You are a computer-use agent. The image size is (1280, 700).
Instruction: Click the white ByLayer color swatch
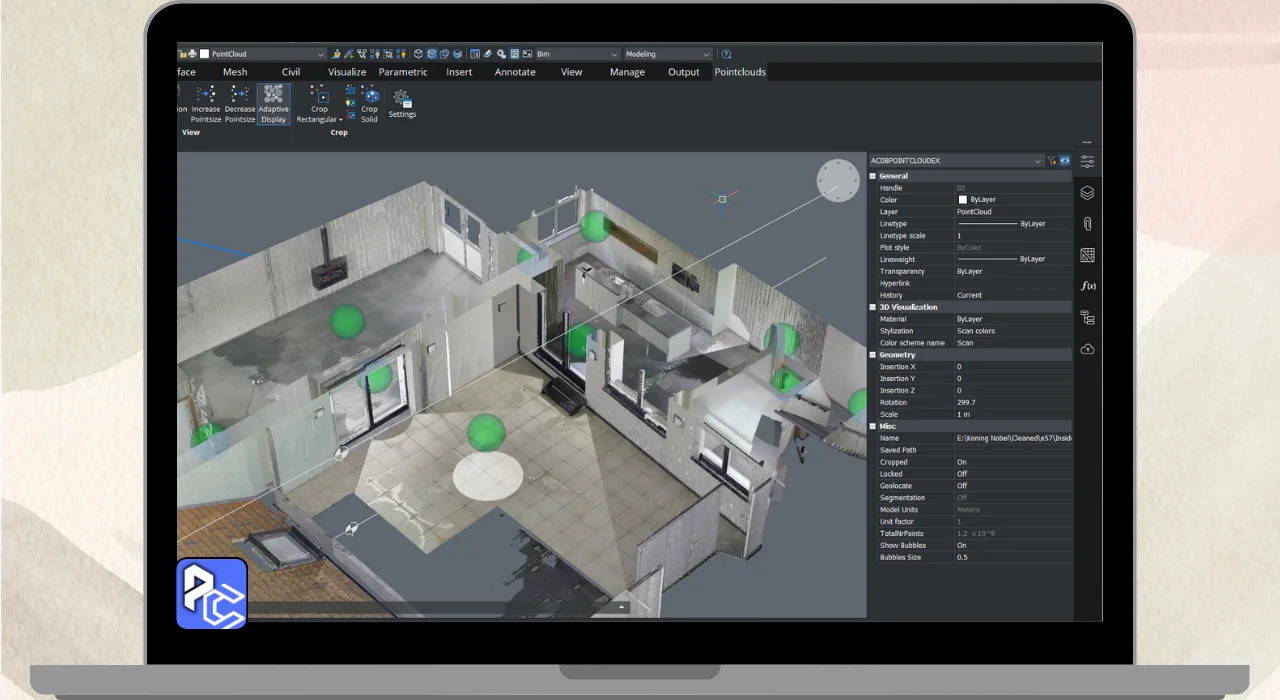coord(963,200)
